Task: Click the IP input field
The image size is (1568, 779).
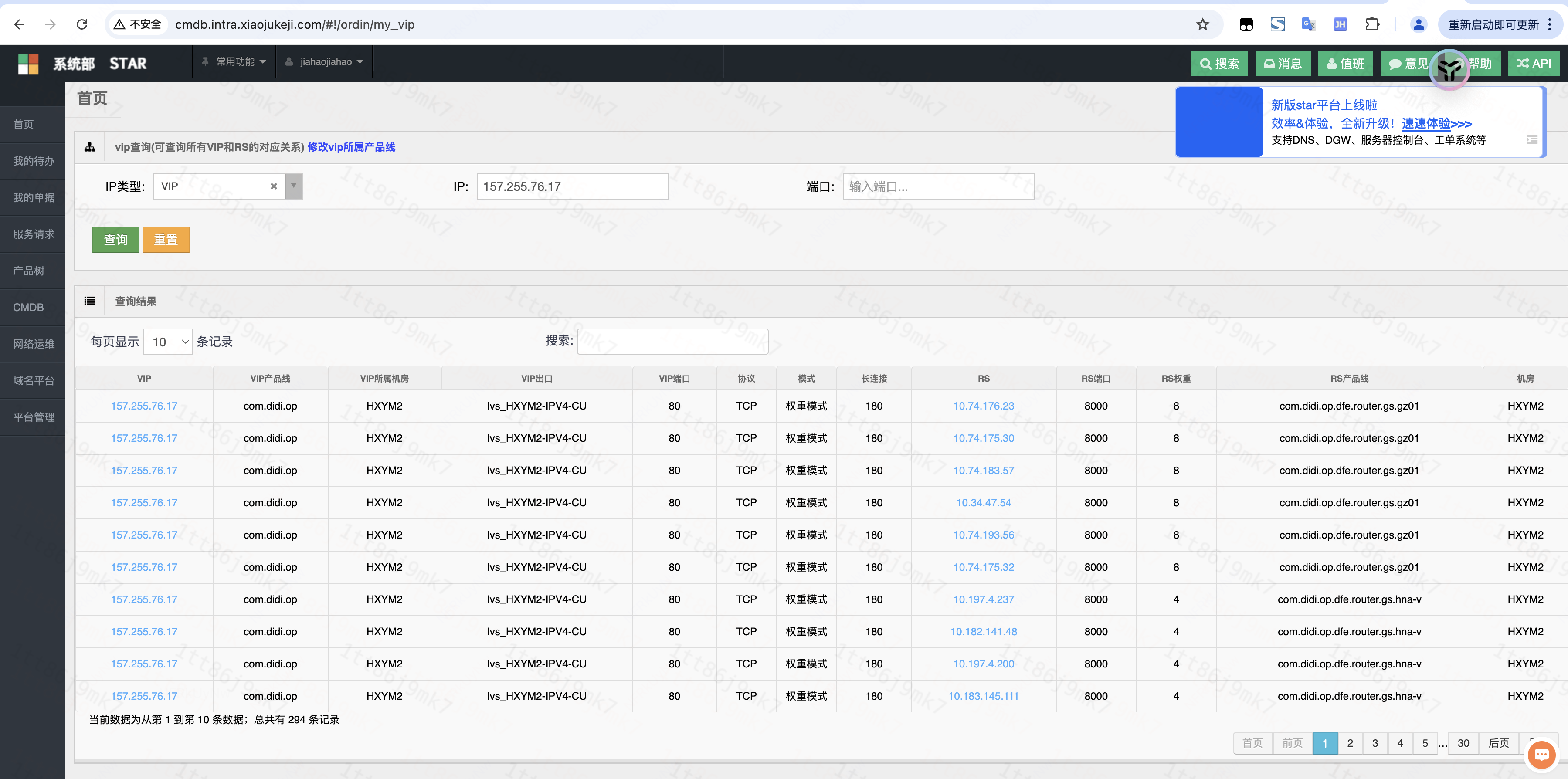Action: (573, 186)
